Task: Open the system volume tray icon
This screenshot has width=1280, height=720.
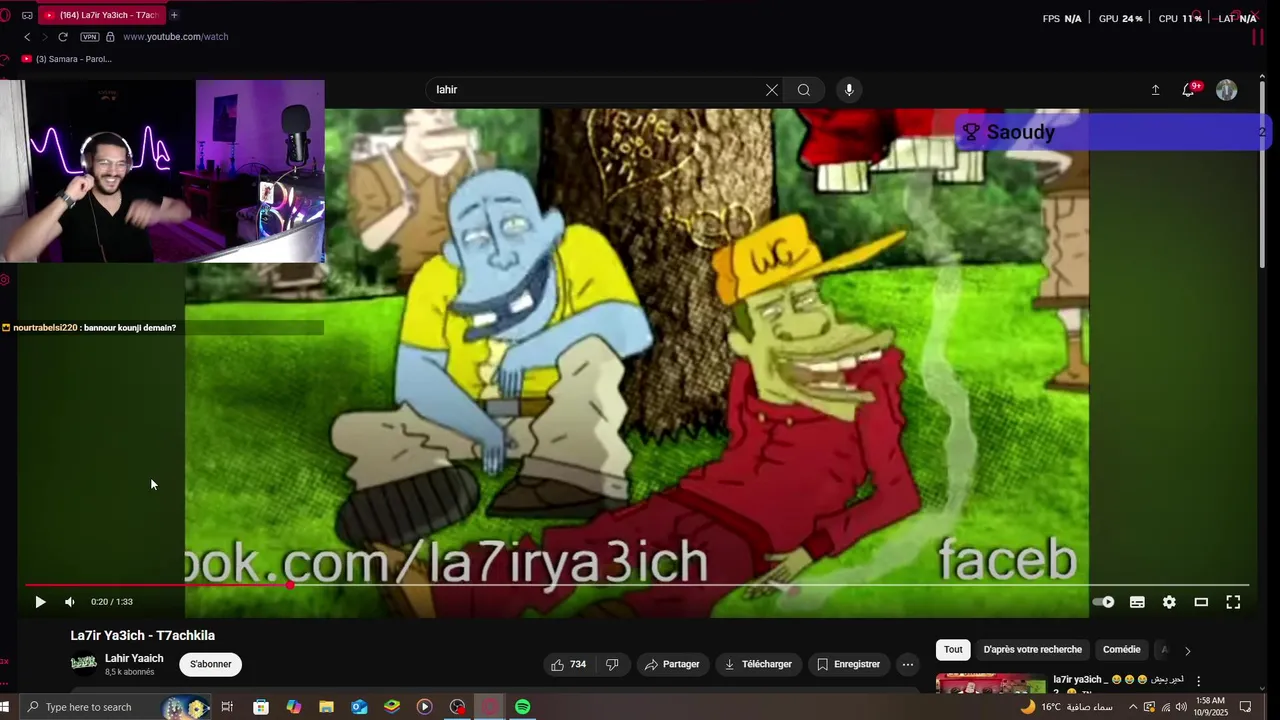Action: (x=1181, y=707)
